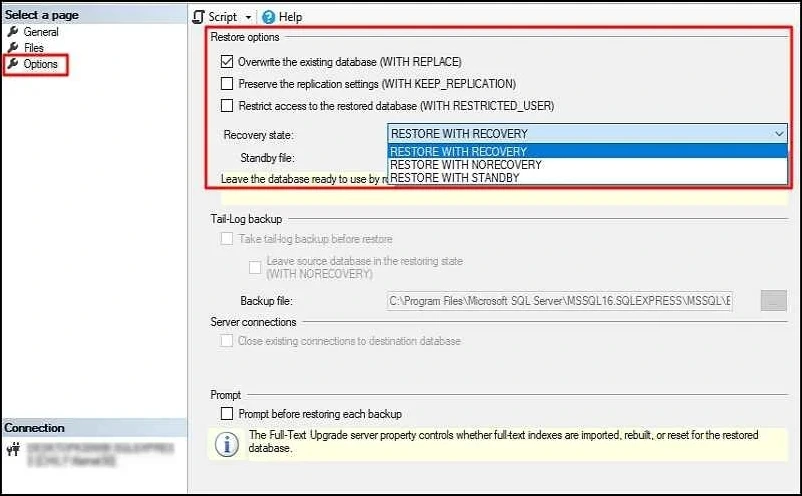
Task: Click the Select a page header
Action: [94, 15]
